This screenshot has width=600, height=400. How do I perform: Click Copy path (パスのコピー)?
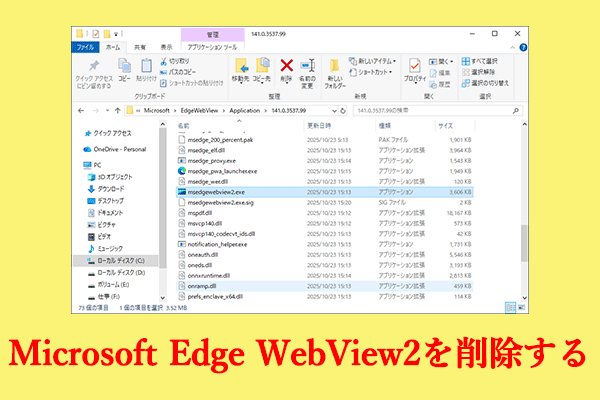click(x=178, y=72)
